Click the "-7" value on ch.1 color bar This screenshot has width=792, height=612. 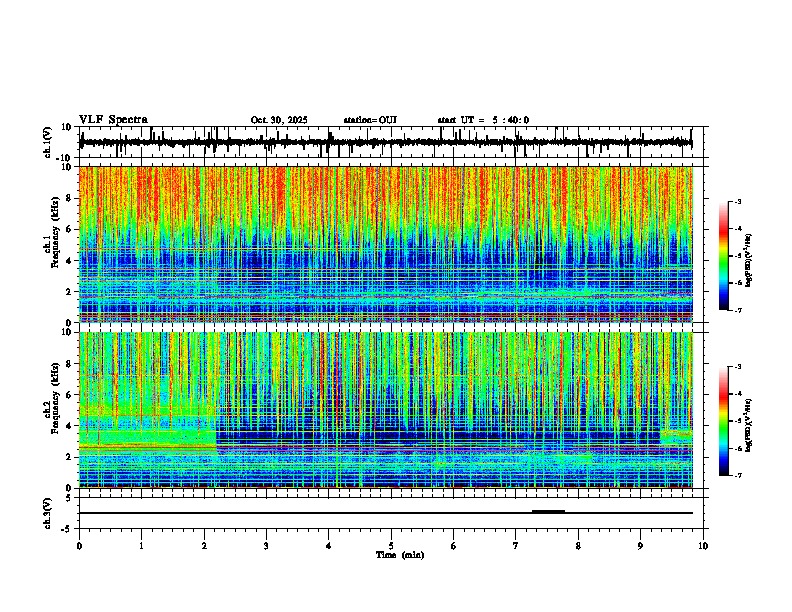738,311
